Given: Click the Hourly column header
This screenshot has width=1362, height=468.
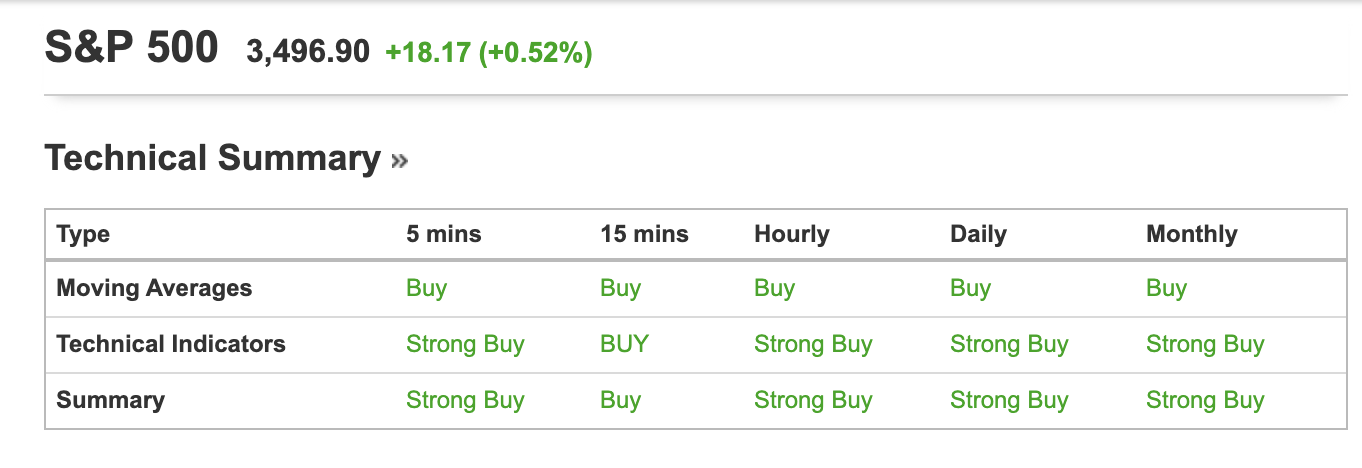Looking at the screenshot, I should tap(791, 235).
